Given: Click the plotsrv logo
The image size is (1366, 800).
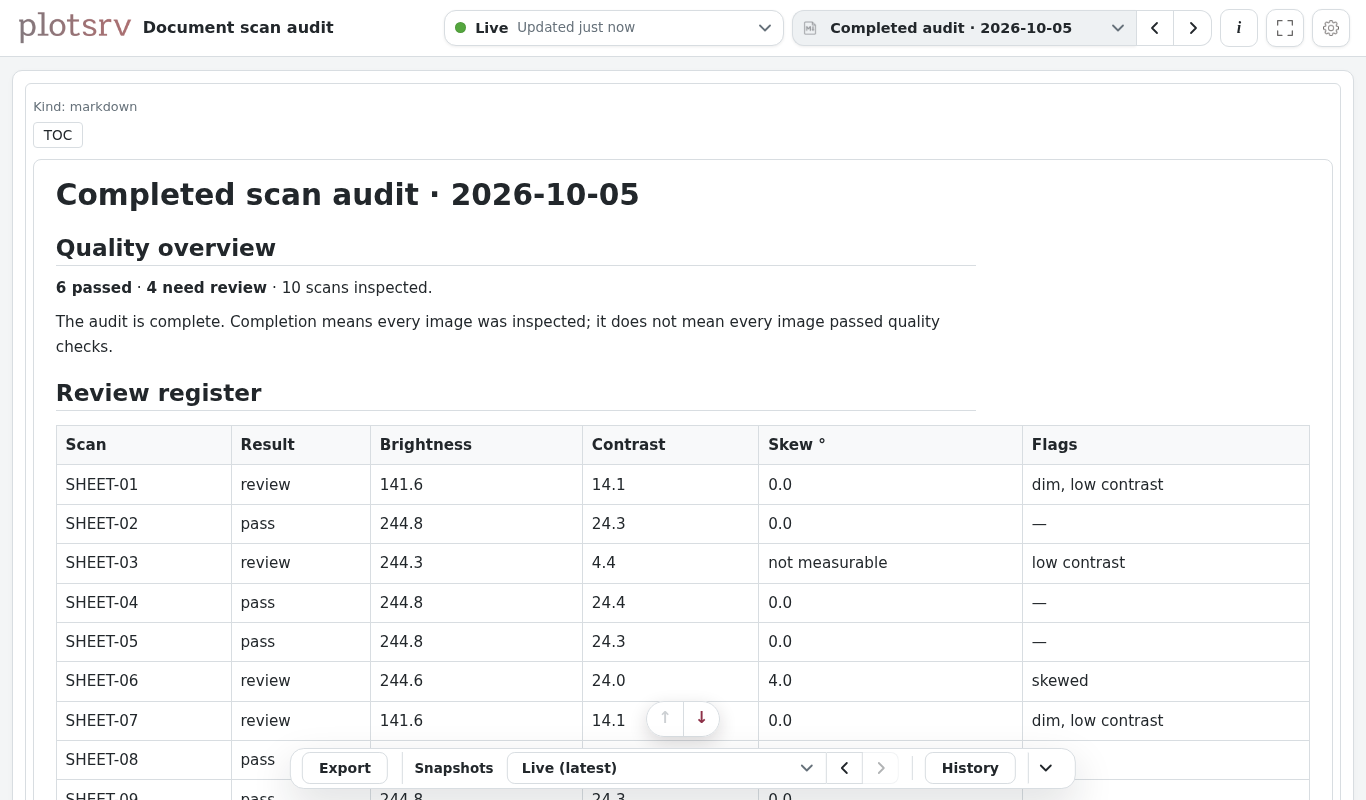Looking at the screenshot, I should point(75,27).
